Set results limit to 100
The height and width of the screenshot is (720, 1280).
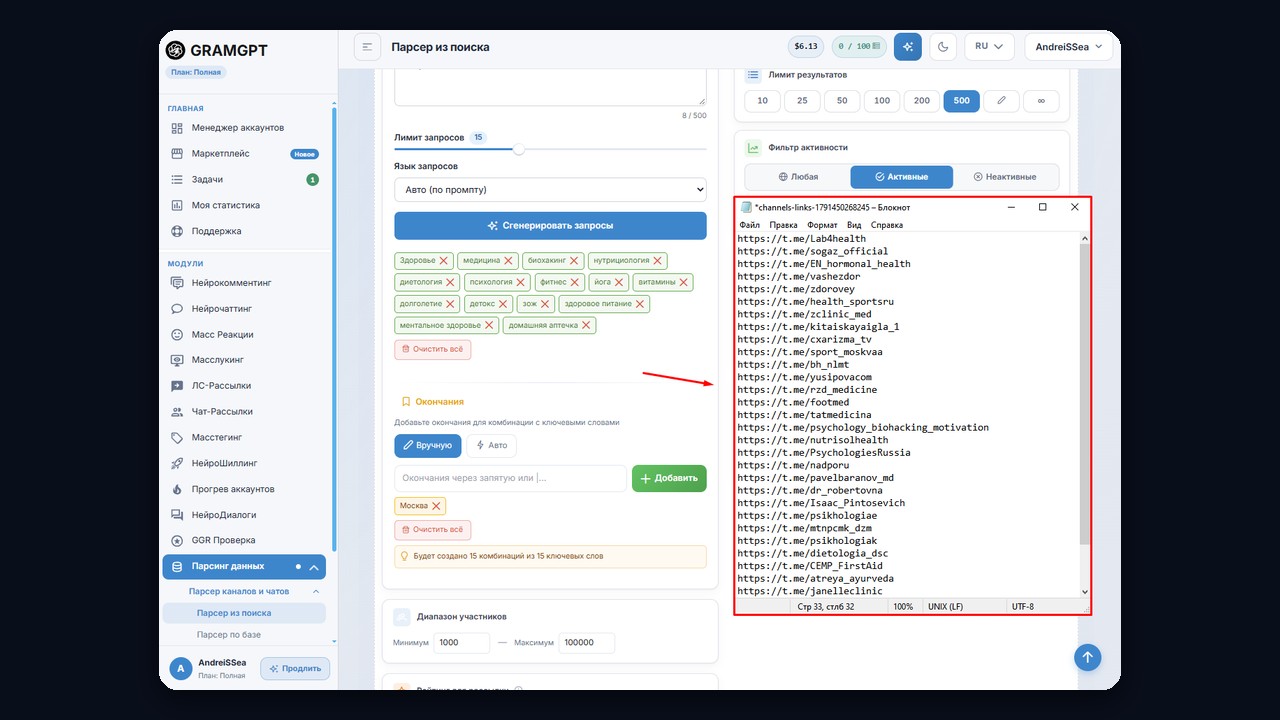[881, 100]
